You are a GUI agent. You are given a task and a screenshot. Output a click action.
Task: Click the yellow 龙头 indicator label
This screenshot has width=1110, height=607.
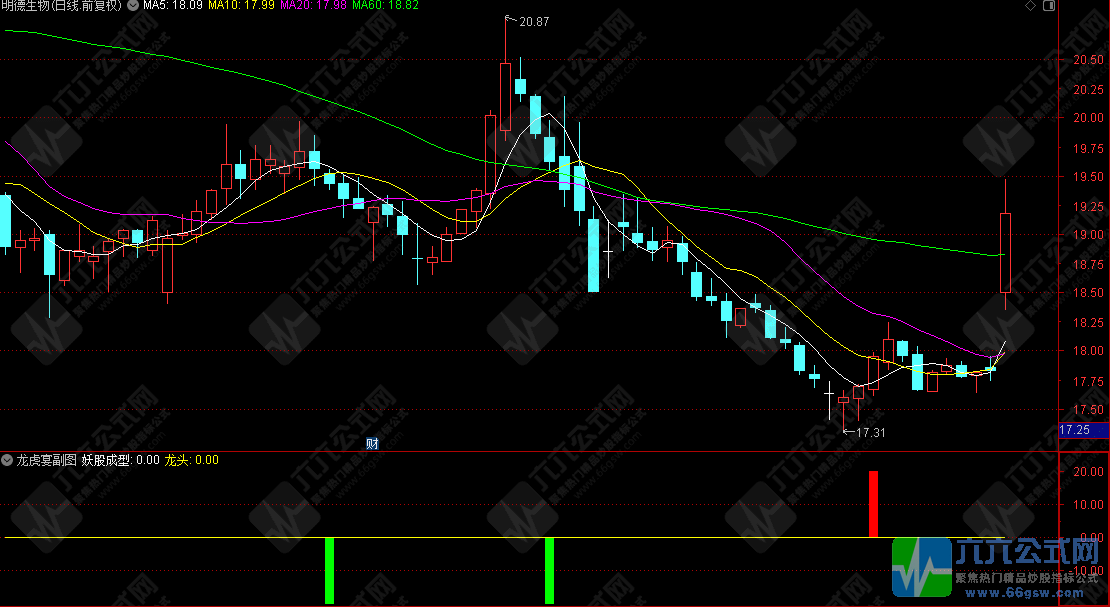pyautogui.click(x=191, y=460)
